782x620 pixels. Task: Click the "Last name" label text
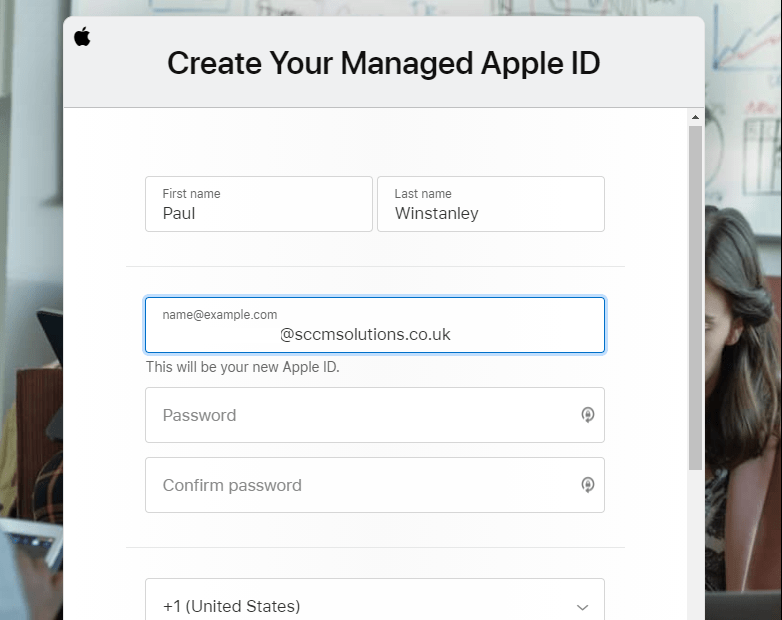click(x=423, y=194)
